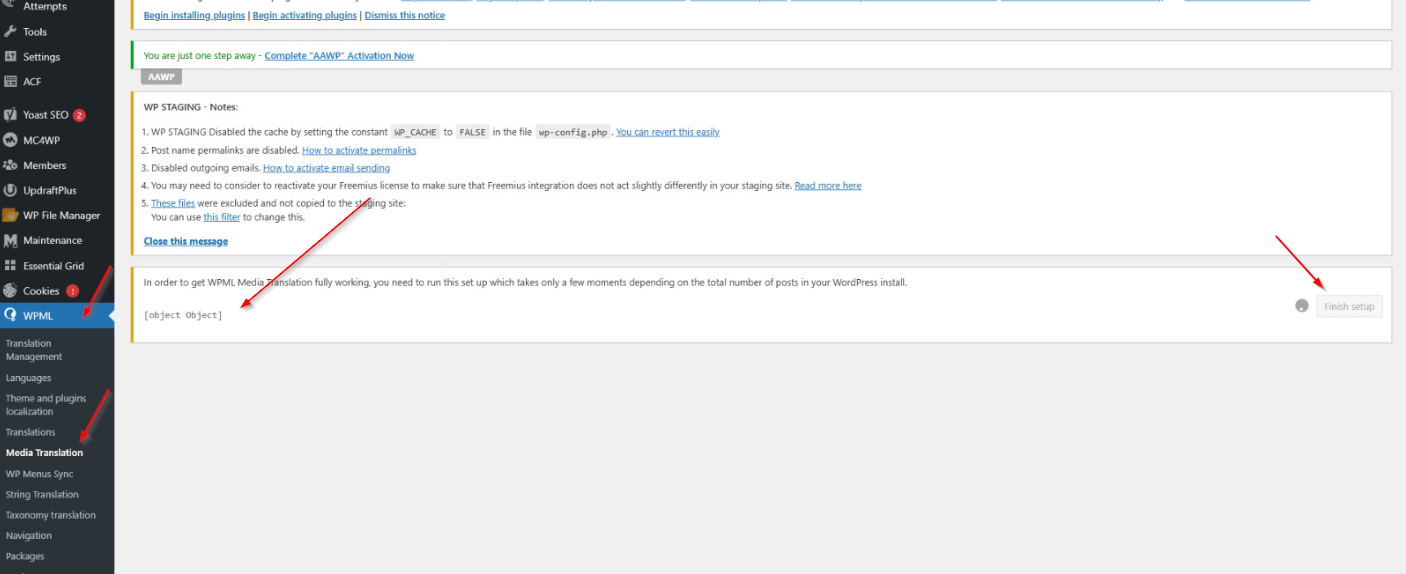Click Read more here link
The image size is (1406, 574).
(x=828, y=186)
